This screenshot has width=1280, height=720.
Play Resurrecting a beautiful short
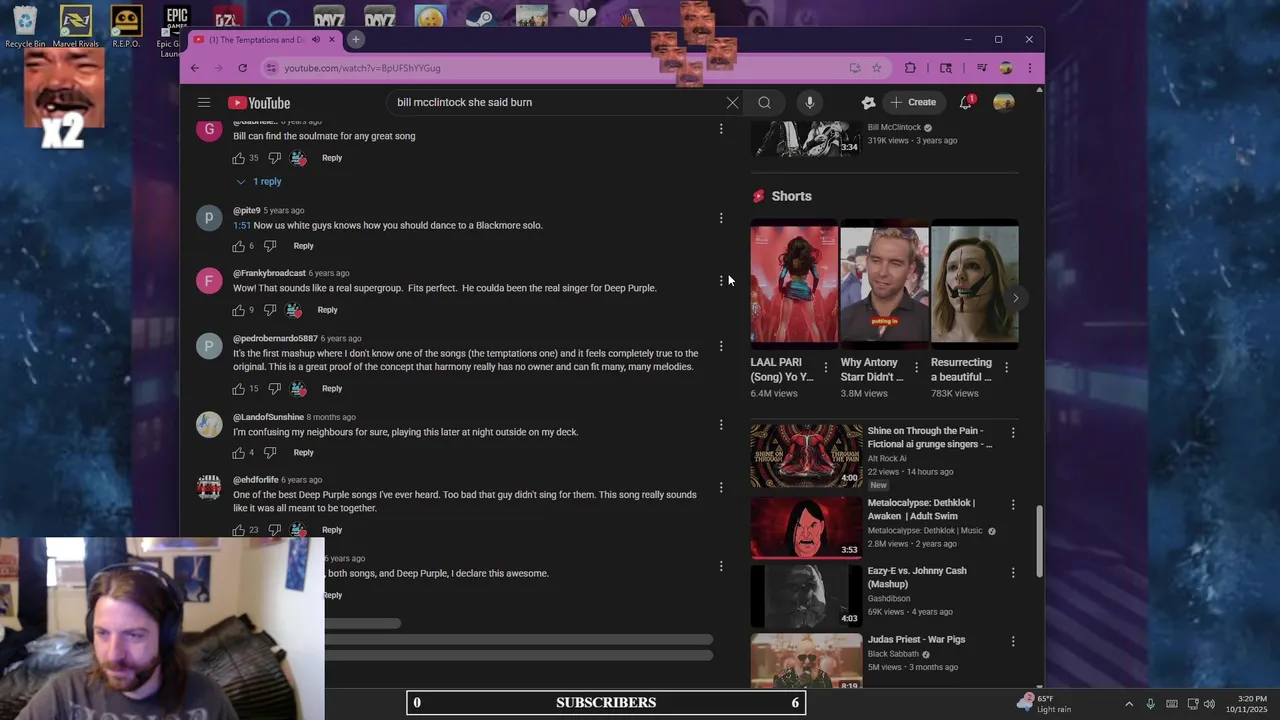(975, 285)
